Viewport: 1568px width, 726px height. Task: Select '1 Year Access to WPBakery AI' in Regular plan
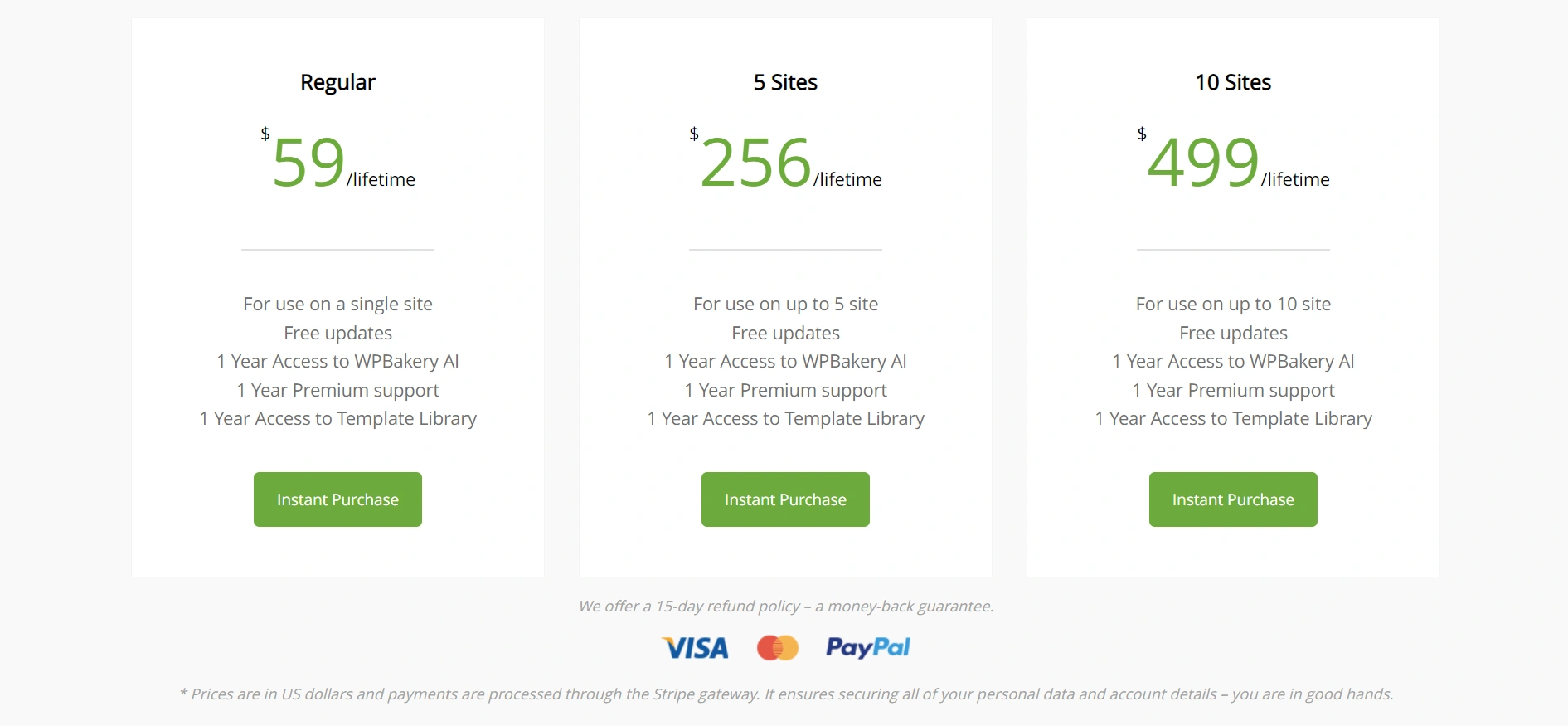click(337, 361)
